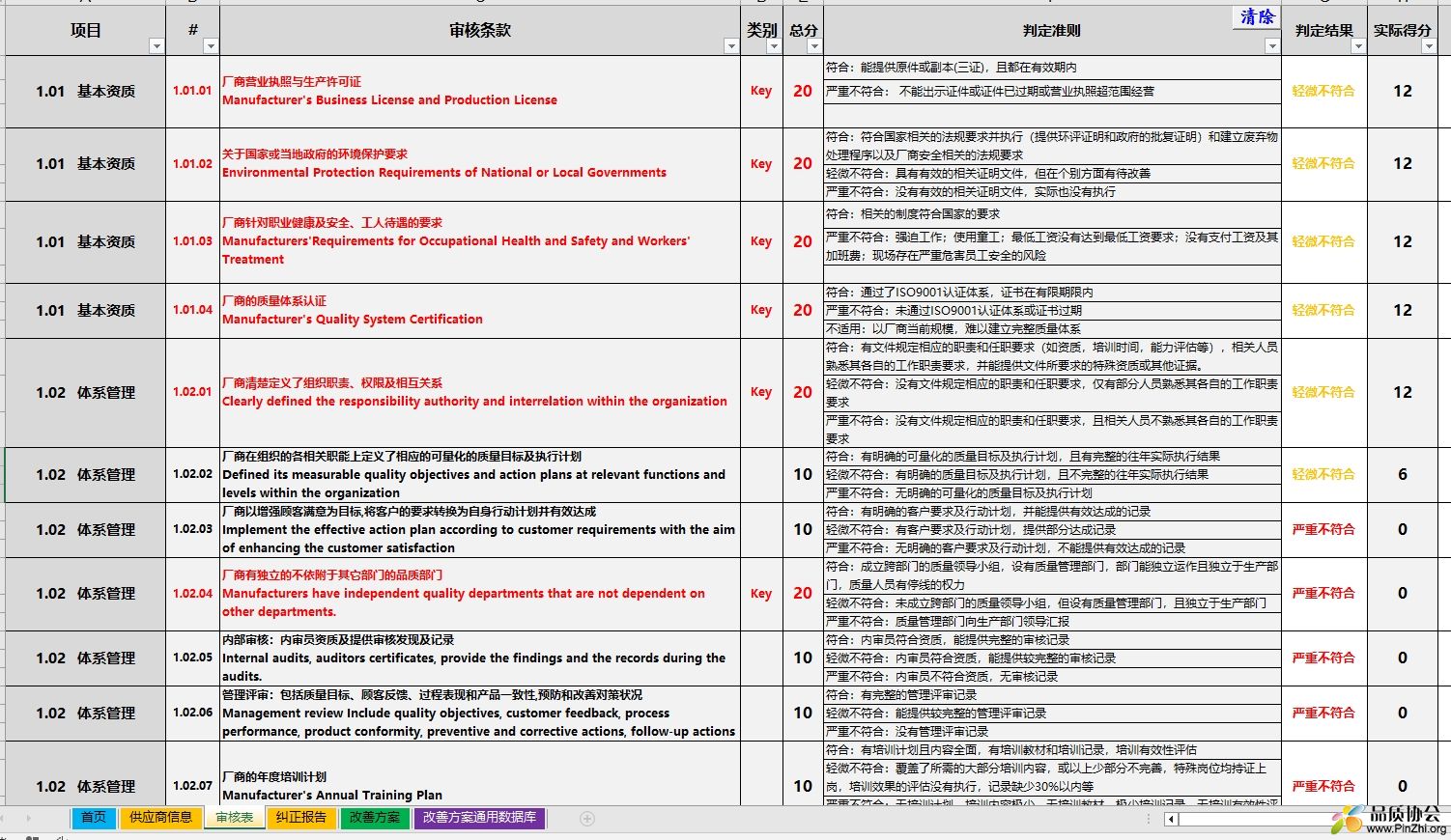Open the 实际得分 column filter dropdown
The image size is (1451, 840).
pyautogui.click(x=1429, y=46)
